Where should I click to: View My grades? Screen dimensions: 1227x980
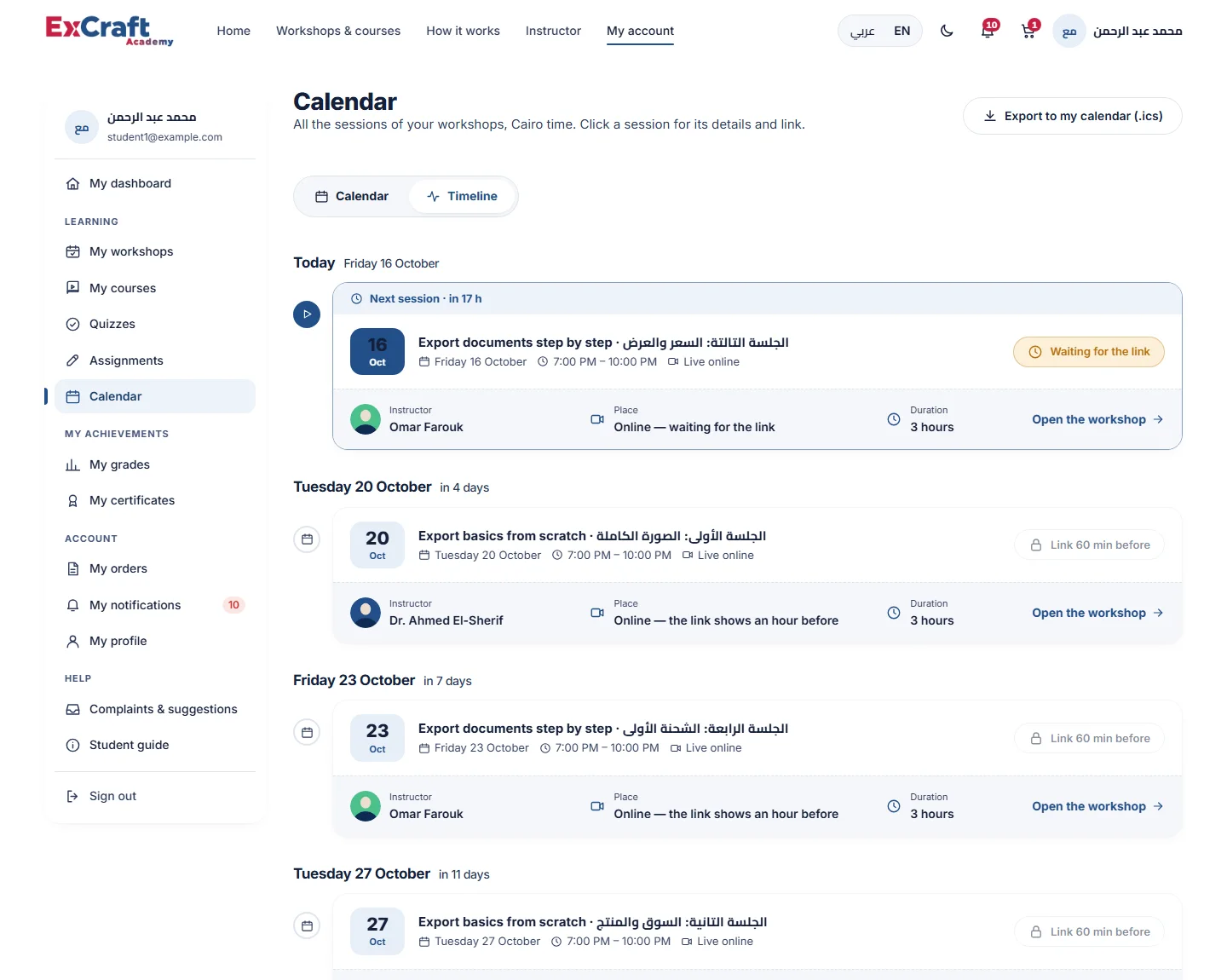(155, 464)
